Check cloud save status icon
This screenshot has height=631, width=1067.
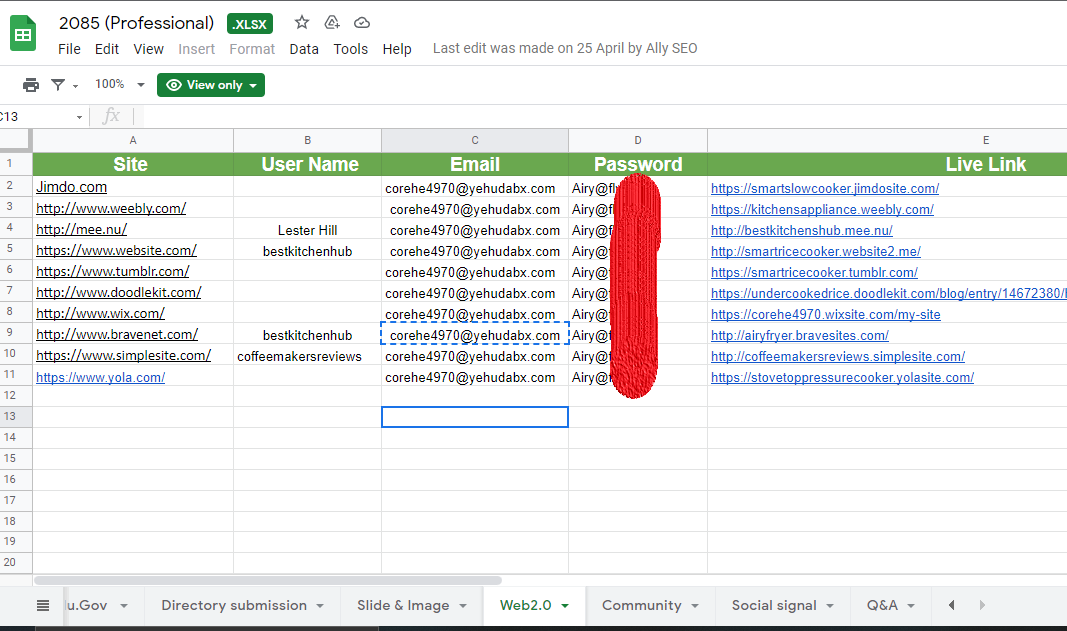click(x=361, y=21)
